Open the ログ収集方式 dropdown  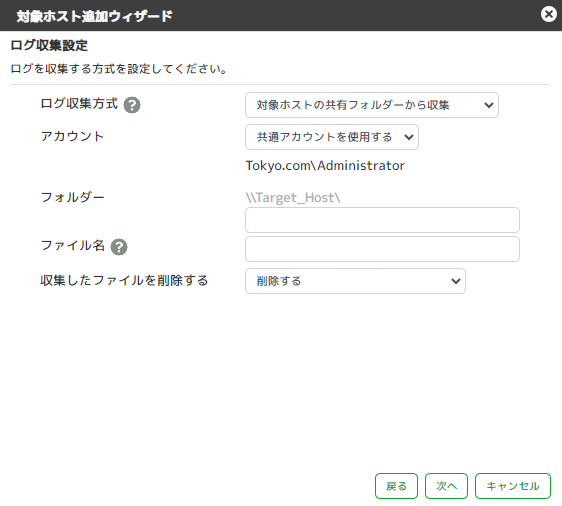click(x=372, y=105)
